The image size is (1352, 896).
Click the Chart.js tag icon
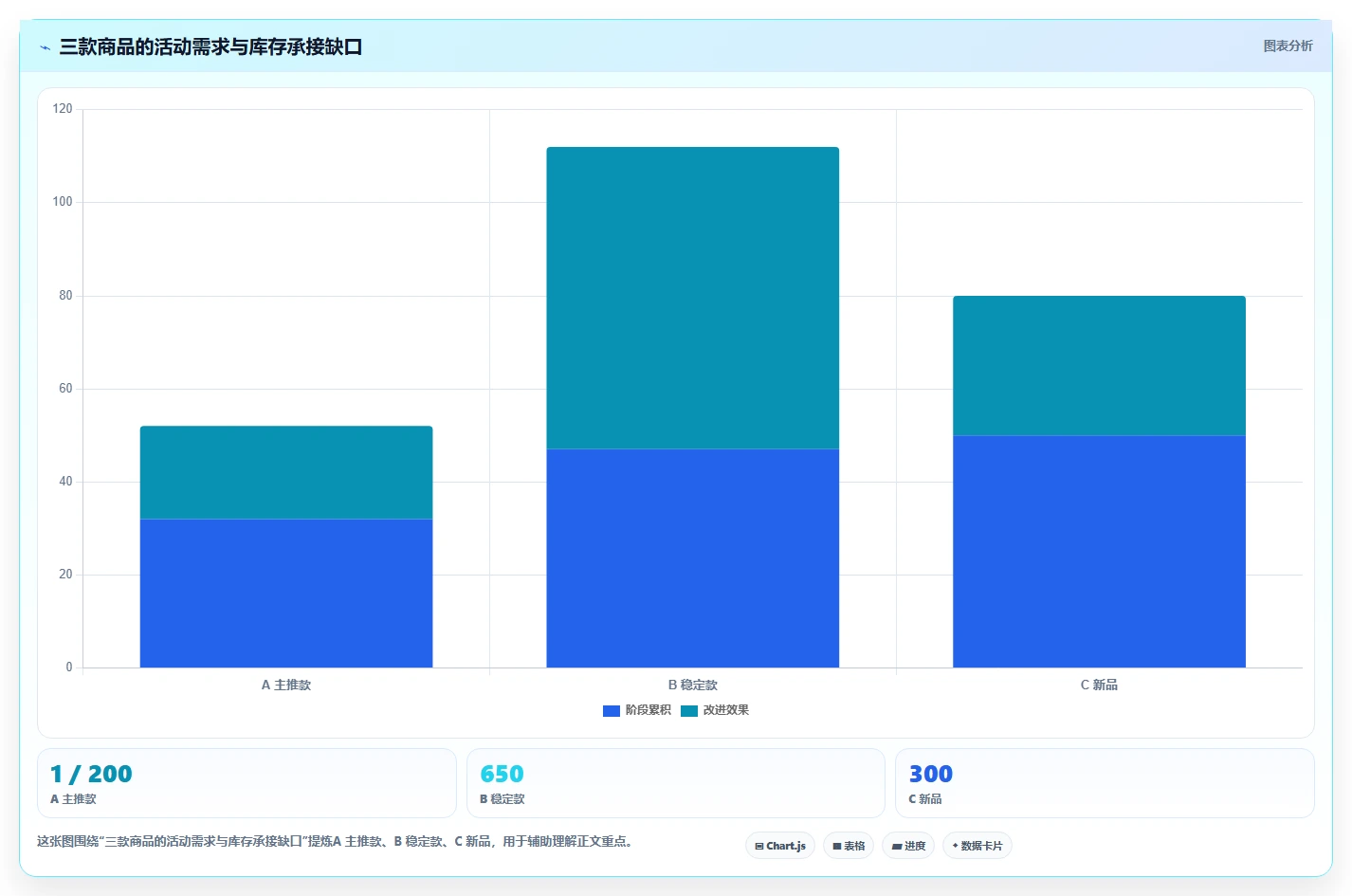click(759, 846)
